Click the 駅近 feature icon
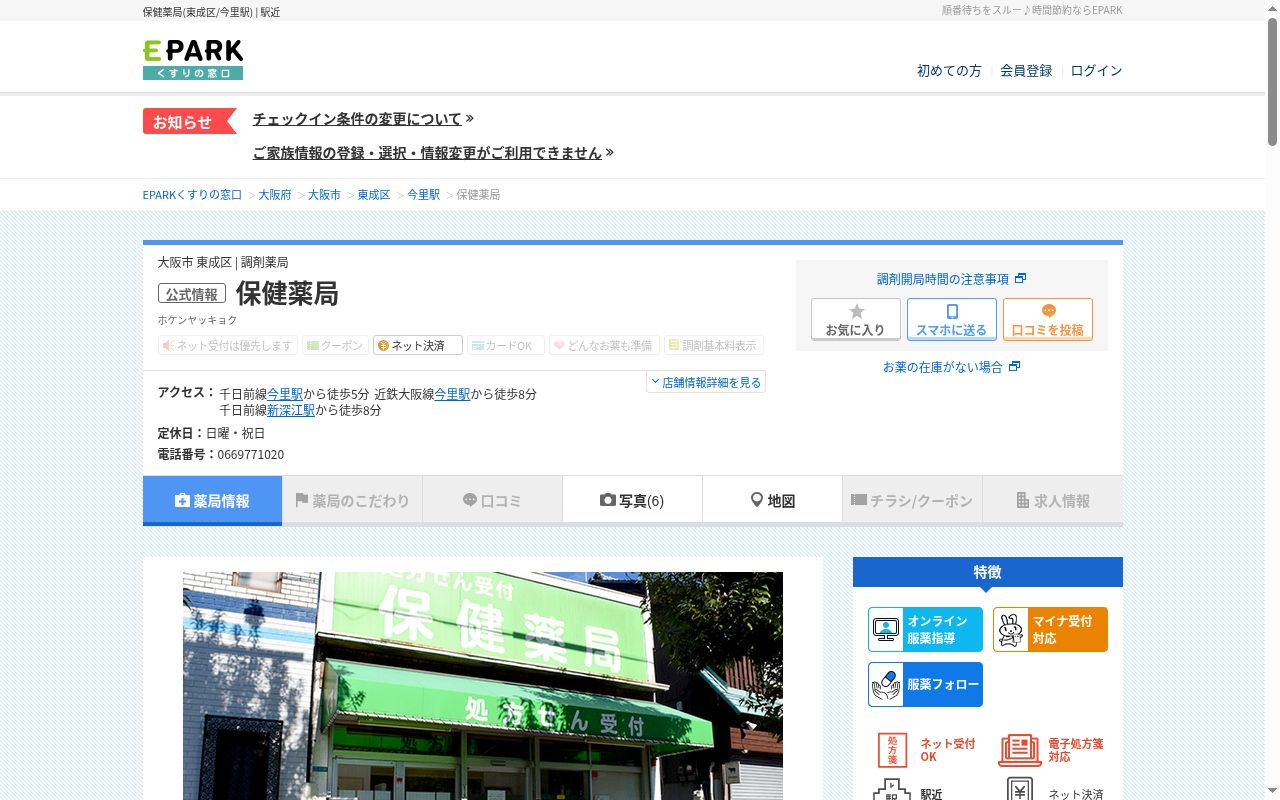Viewport: 1280px width, 800px height. tap(908, 791)
